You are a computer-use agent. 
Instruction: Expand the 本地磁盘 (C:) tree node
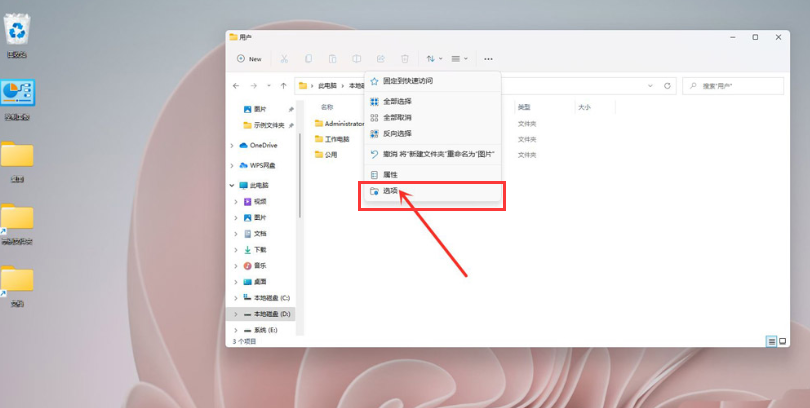(x=233, y=298)
